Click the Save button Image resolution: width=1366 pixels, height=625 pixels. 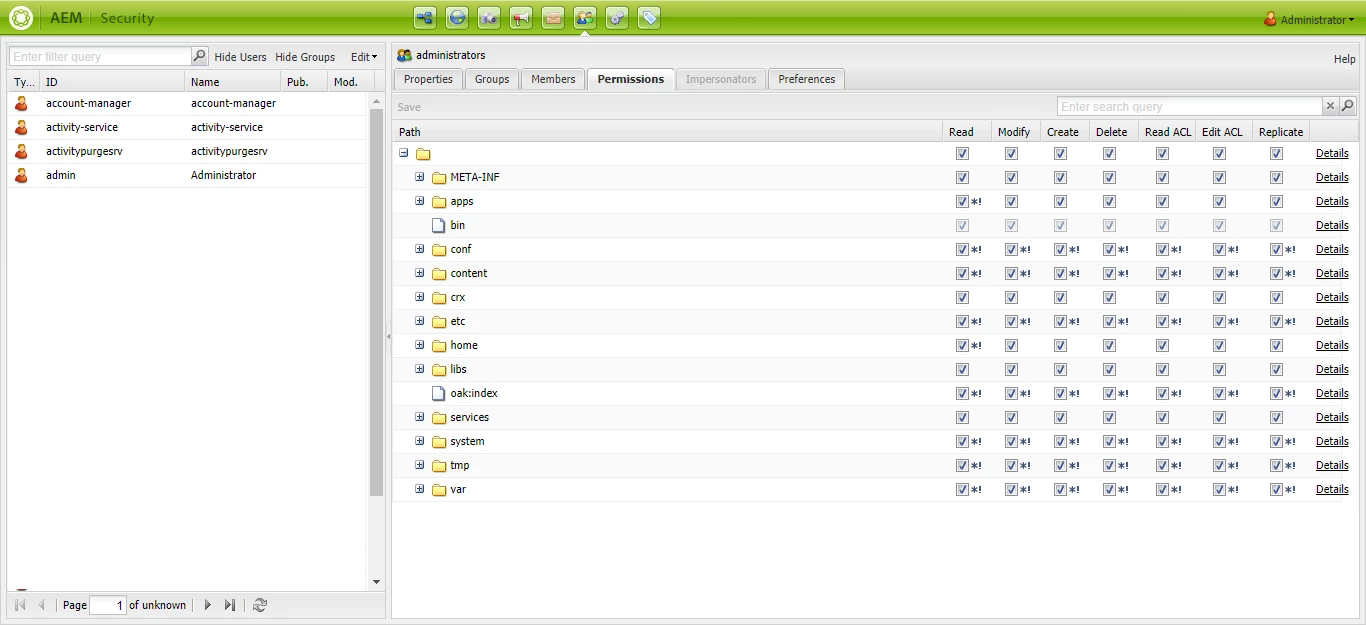pyautogui.click(x=409, y=107)
